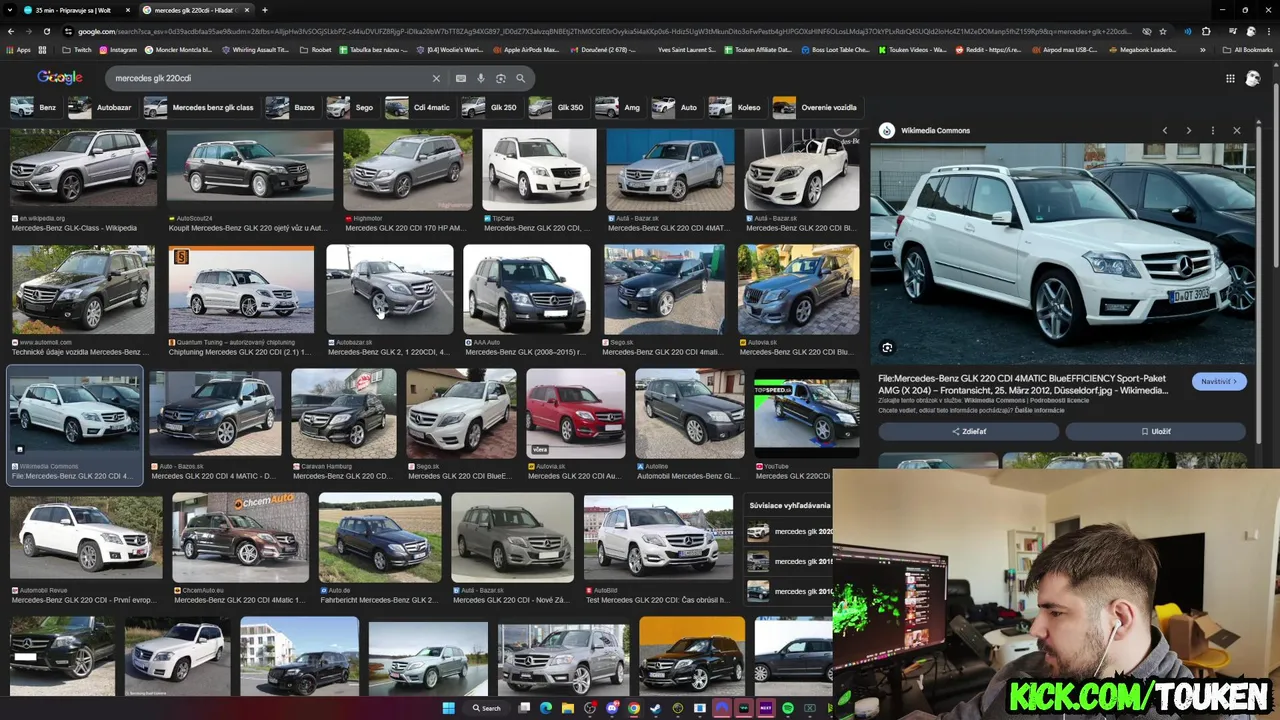Expand hidden bookmarks overflow chevron

1203,49
